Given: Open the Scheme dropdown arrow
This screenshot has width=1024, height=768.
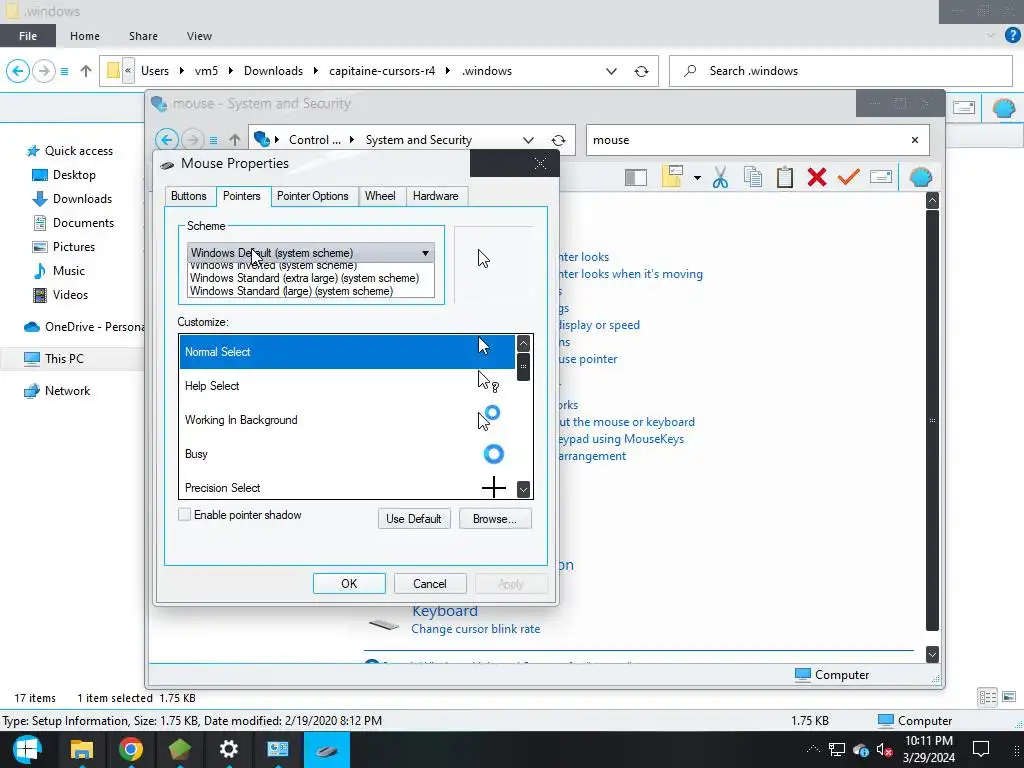Looking at the screenshot, I should pos(425,253).
